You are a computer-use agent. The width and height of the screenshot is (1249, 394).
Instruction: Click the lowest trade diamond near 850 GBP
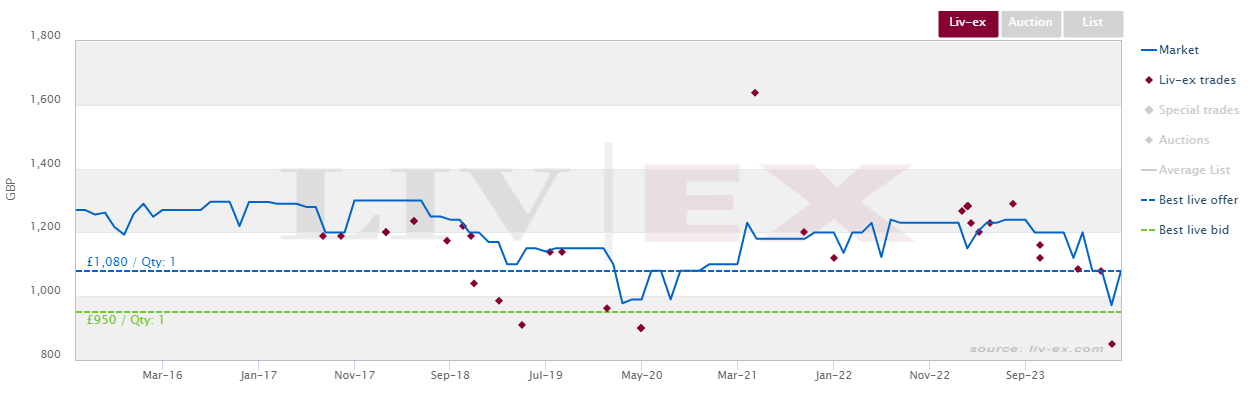coord(1112,344)
